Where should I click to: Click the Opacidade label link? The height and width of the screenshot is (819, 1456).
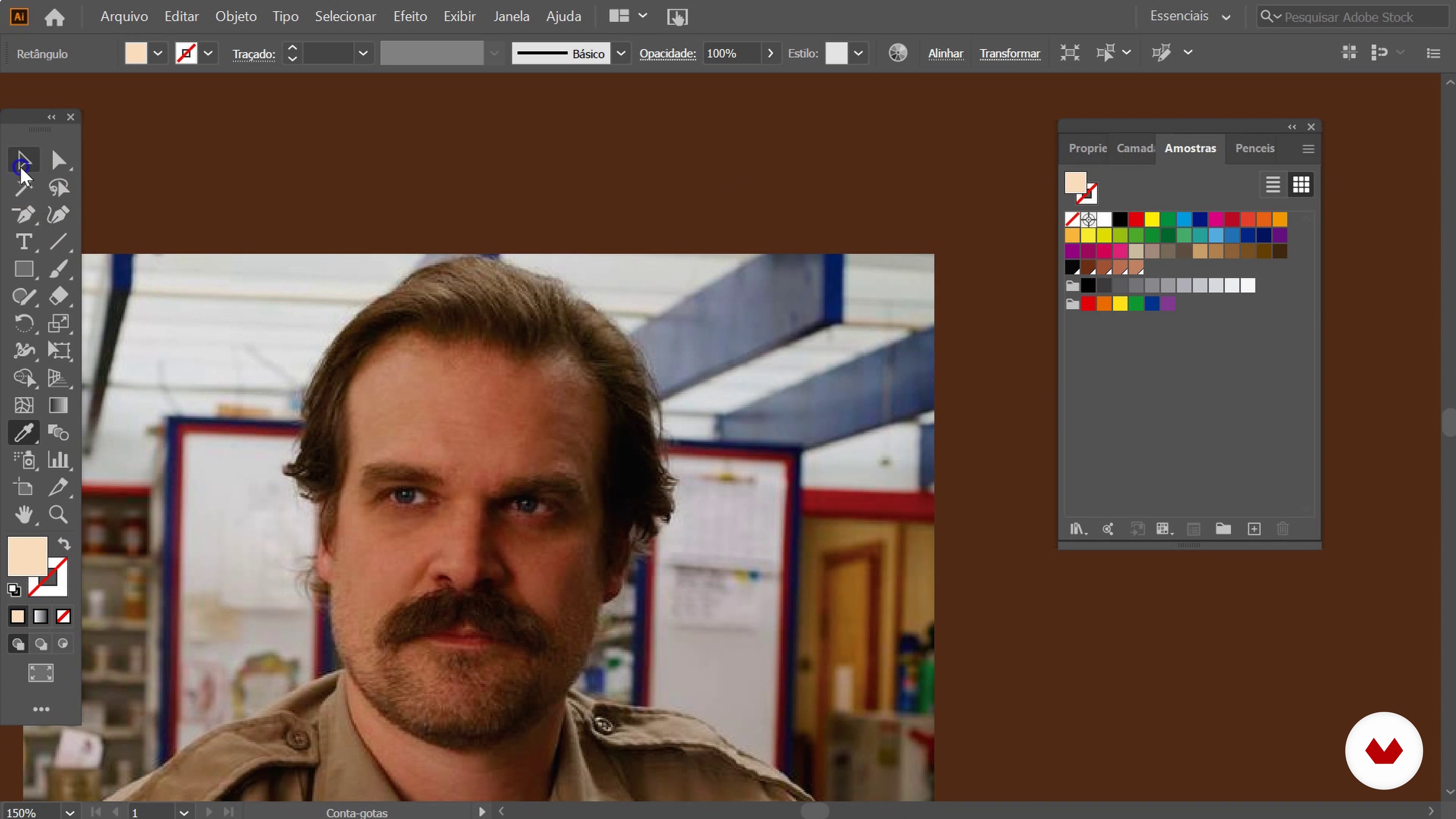pos(667,54)
